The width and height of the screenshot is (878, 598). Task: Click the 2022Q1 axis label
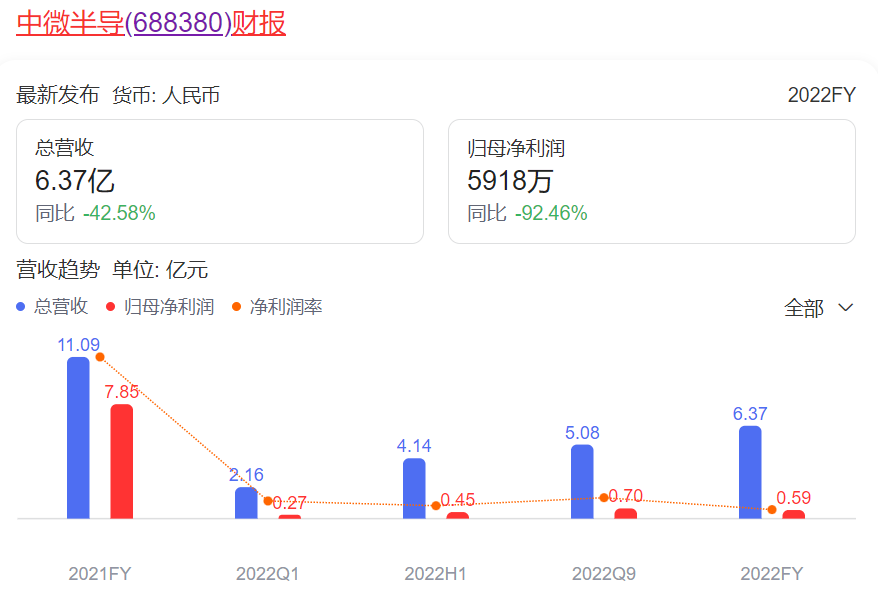[268, 574]
